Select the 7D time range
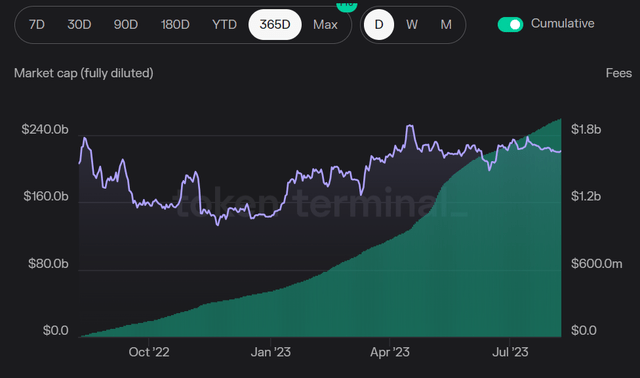The height and width of the screenshot is (378, 640). coord(37,24)
